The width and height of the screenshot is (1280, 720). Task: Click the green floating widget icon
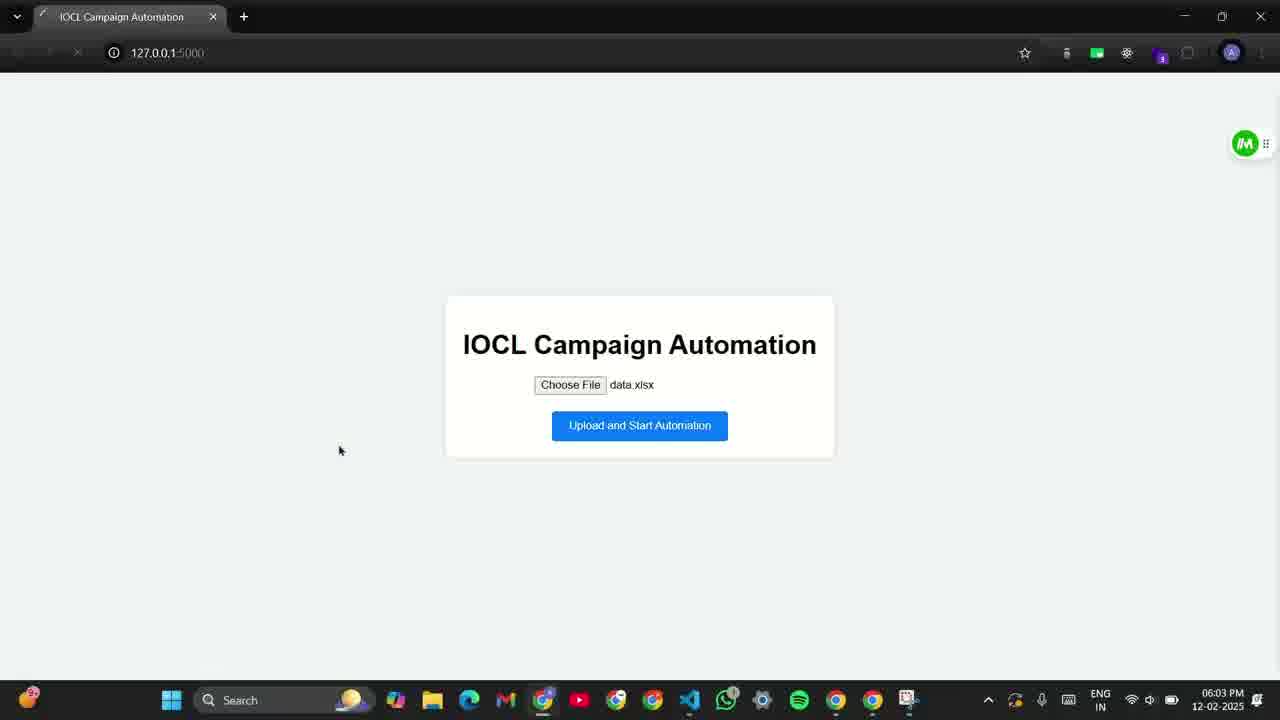1245,144
